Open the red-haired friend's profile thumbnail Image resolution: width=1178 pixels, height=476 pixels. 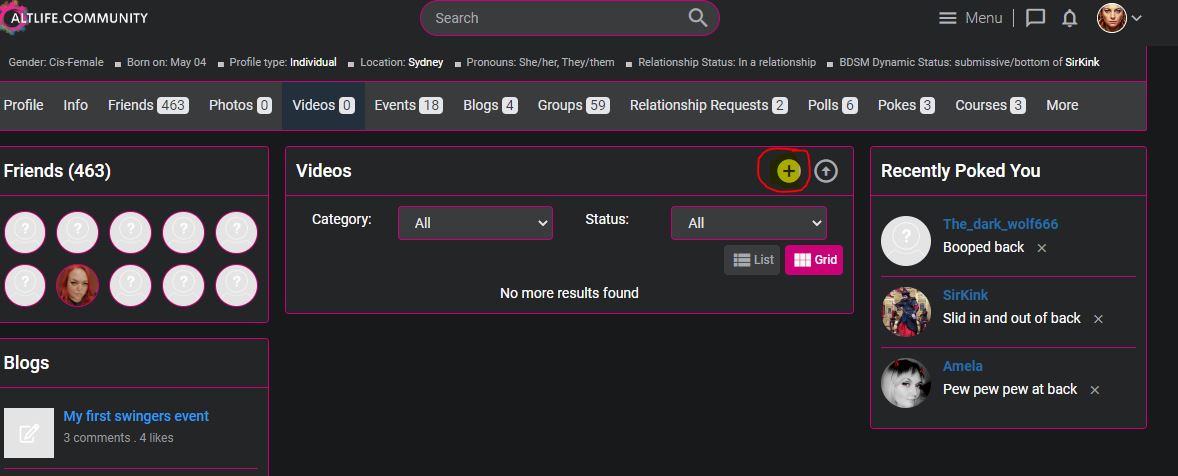coord(77,285)
